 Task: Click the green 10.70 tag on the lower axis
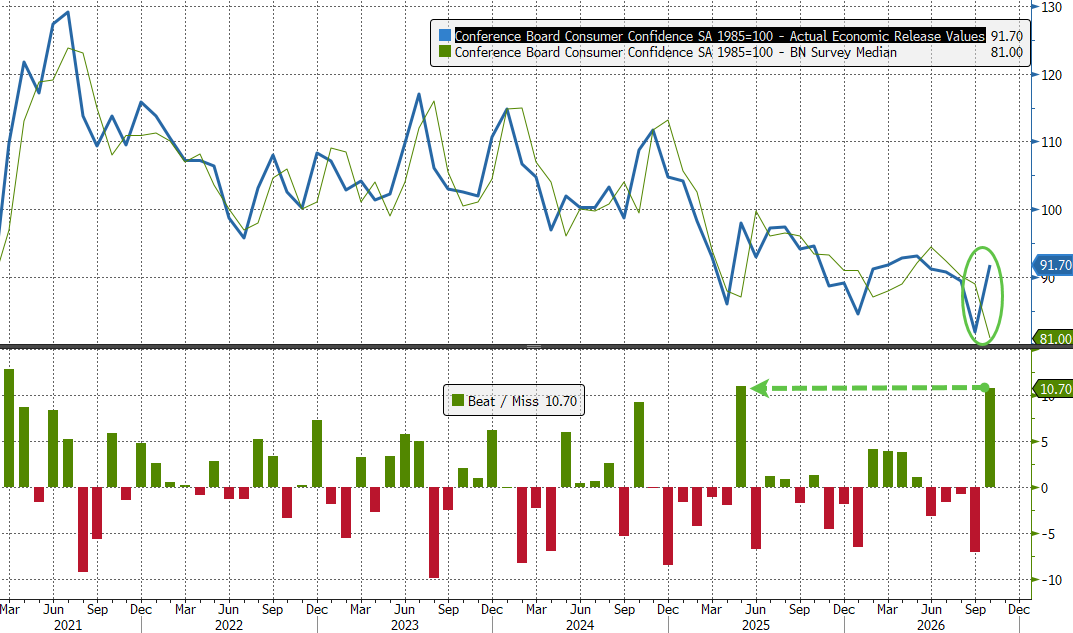click(x=1054, y=389)
